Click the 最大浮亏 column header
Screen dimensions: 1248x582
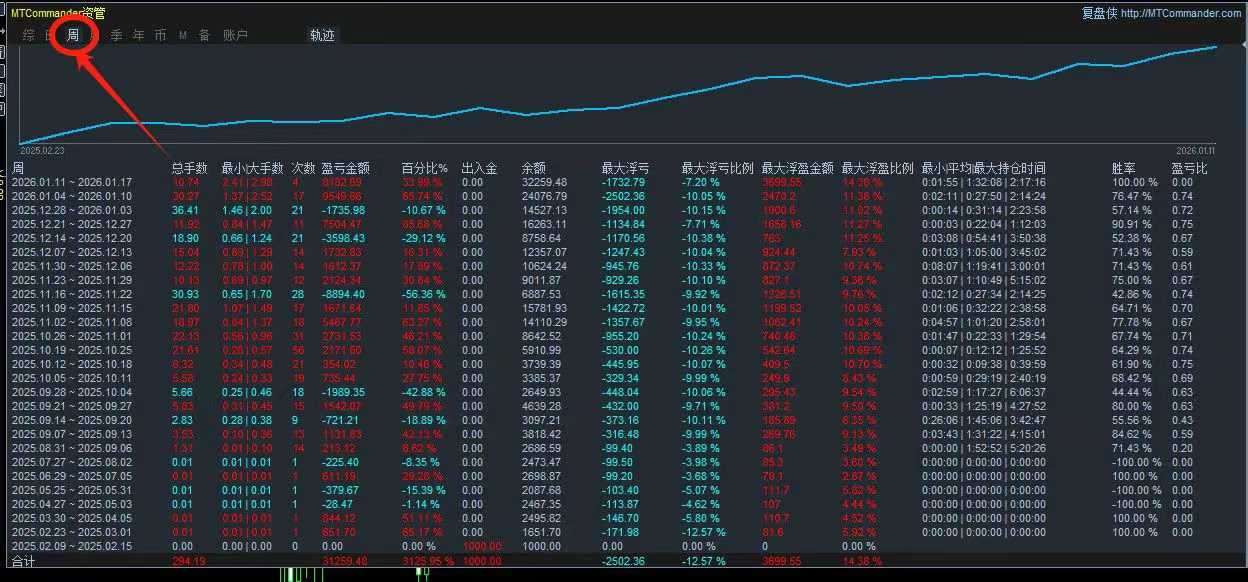tap(625, 168)
